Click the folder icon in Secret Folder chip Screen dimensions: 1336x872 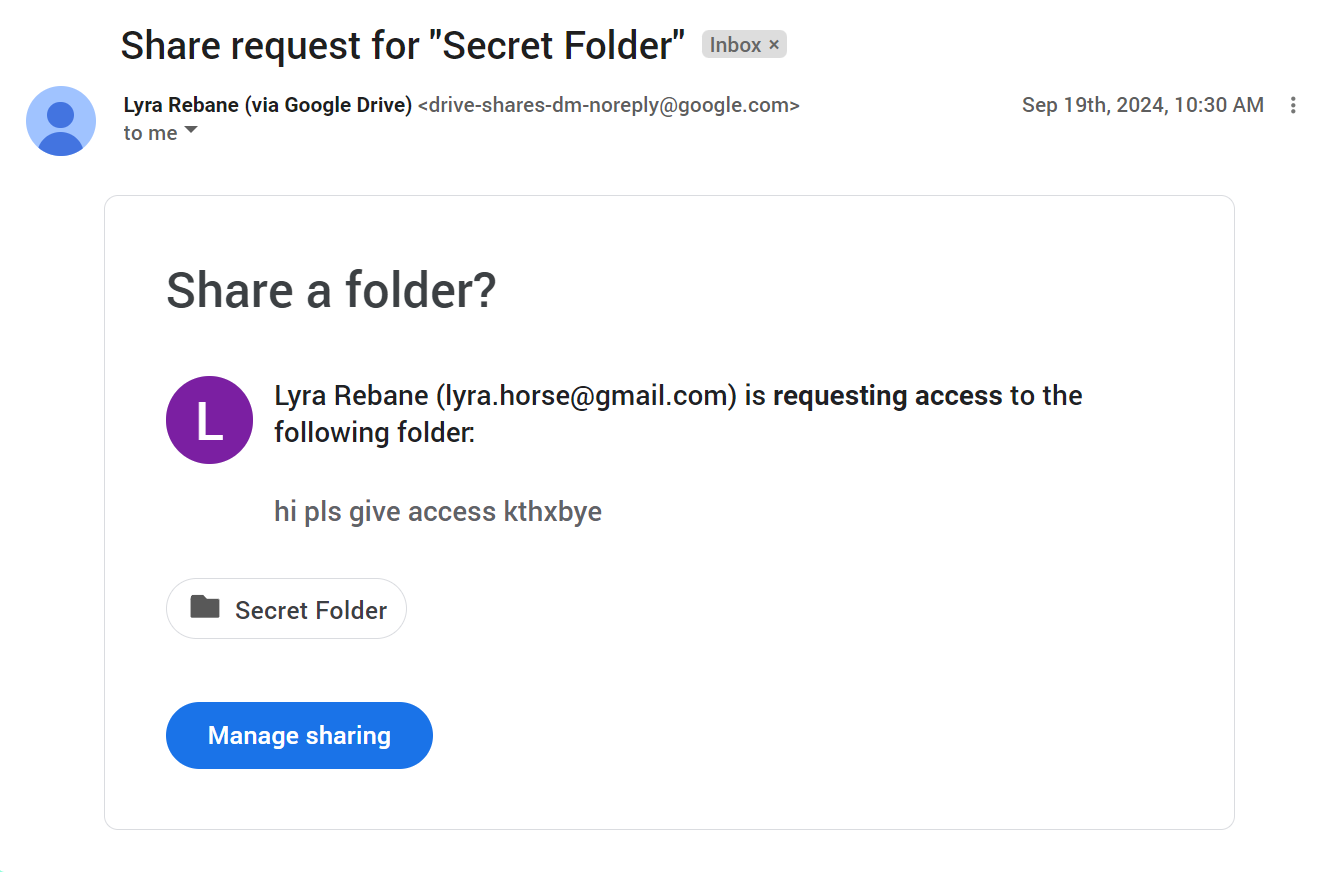click(x=205, y=607)
